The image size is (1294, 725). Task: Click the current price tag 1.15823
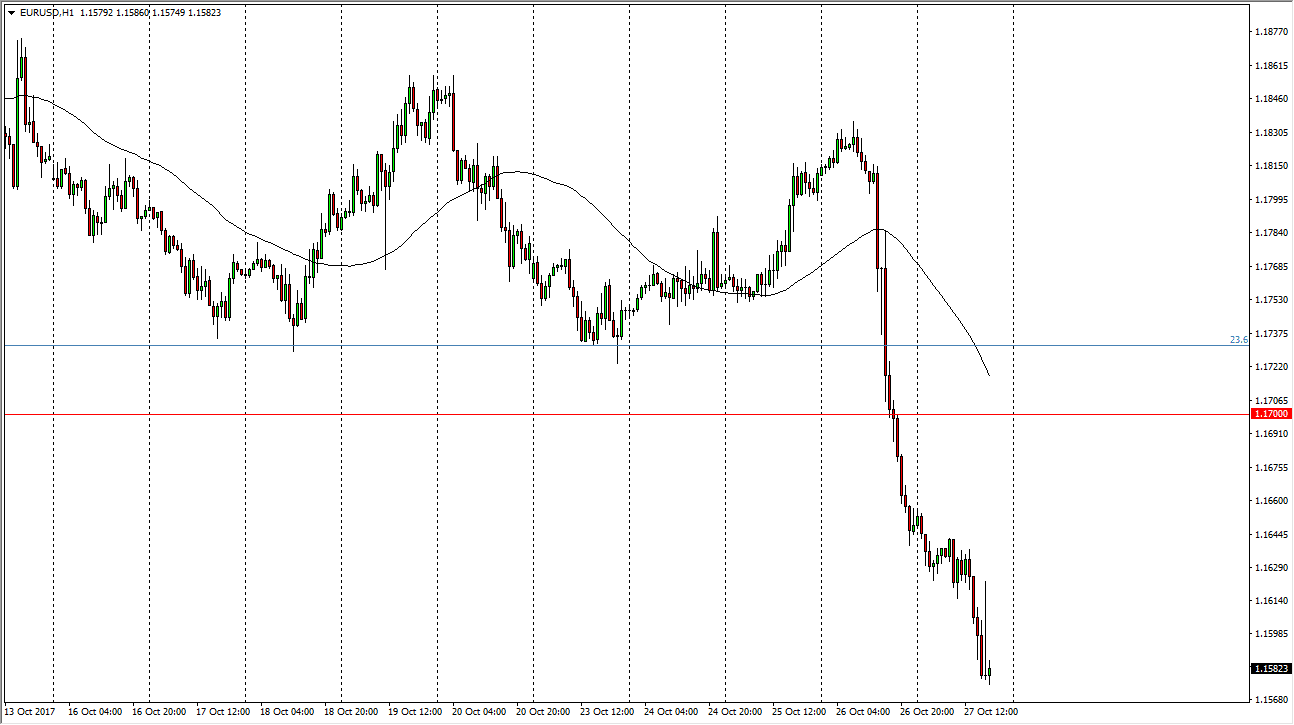pyautogui.click(x=1271, y=668)
